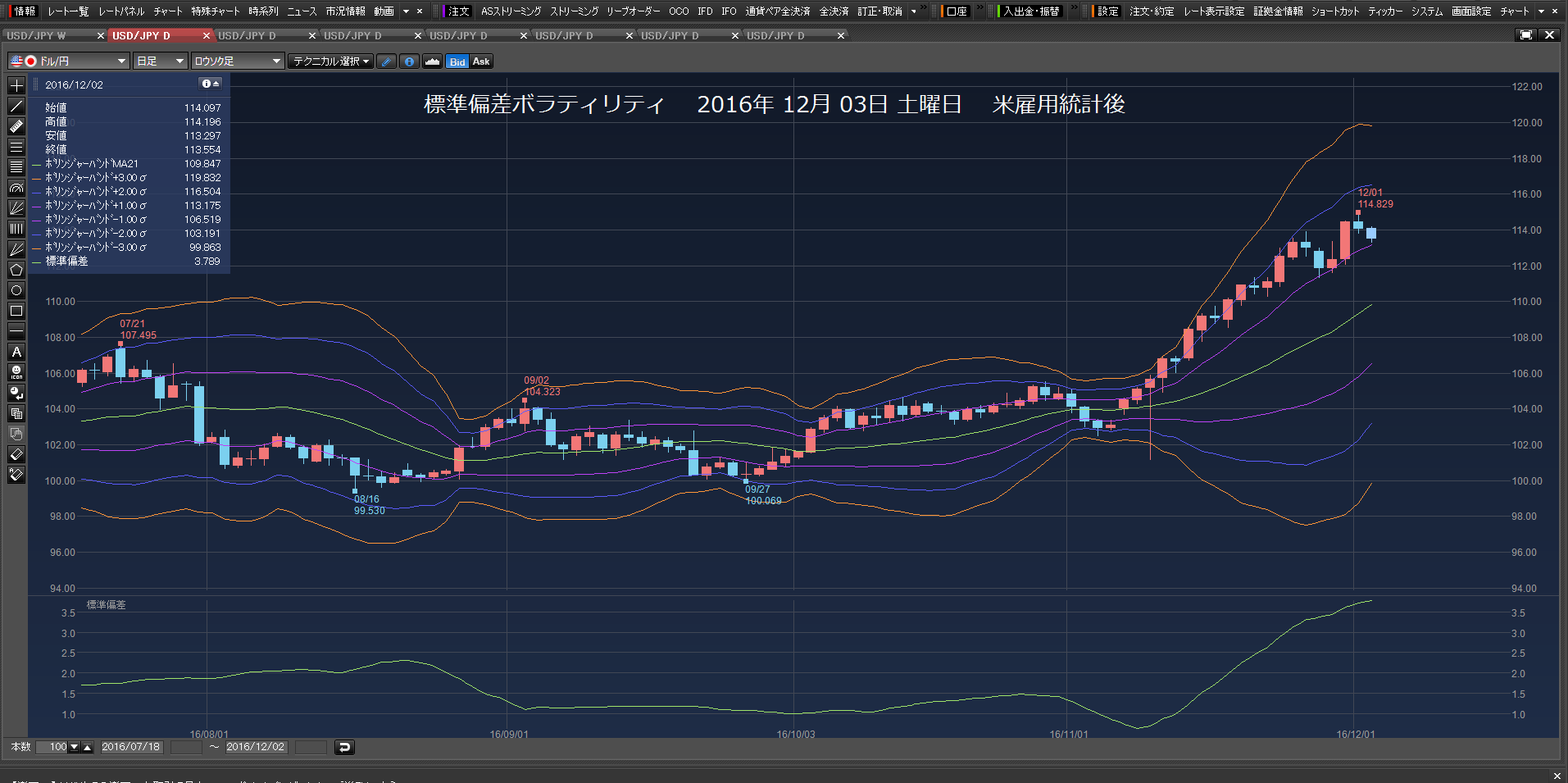Viewport: 1568px width, 783px height.
Task: Open レート一覧 menu item
Action: (x=68, y=11)
